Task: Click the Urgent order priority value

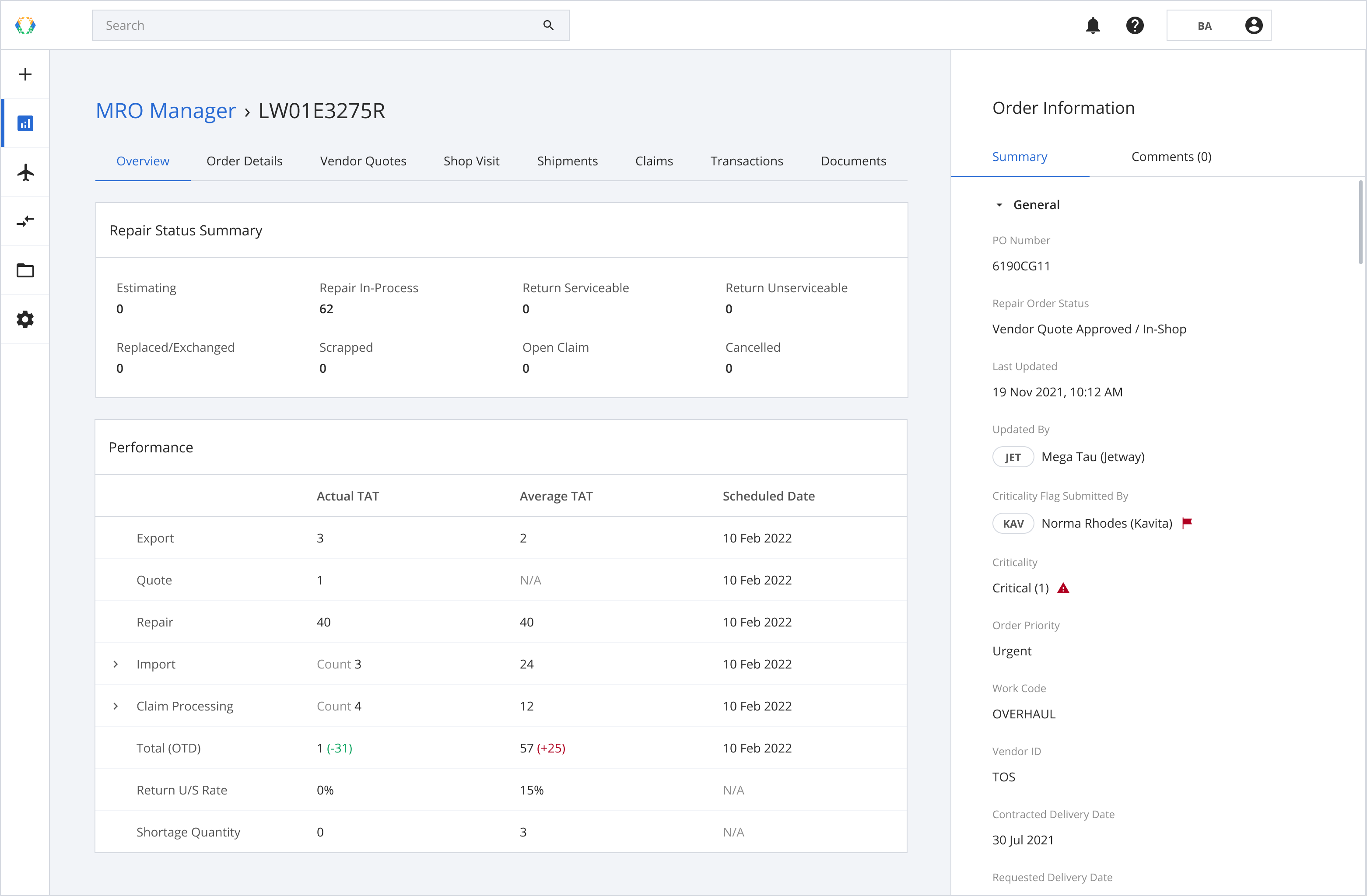Action: (1011, 651)
